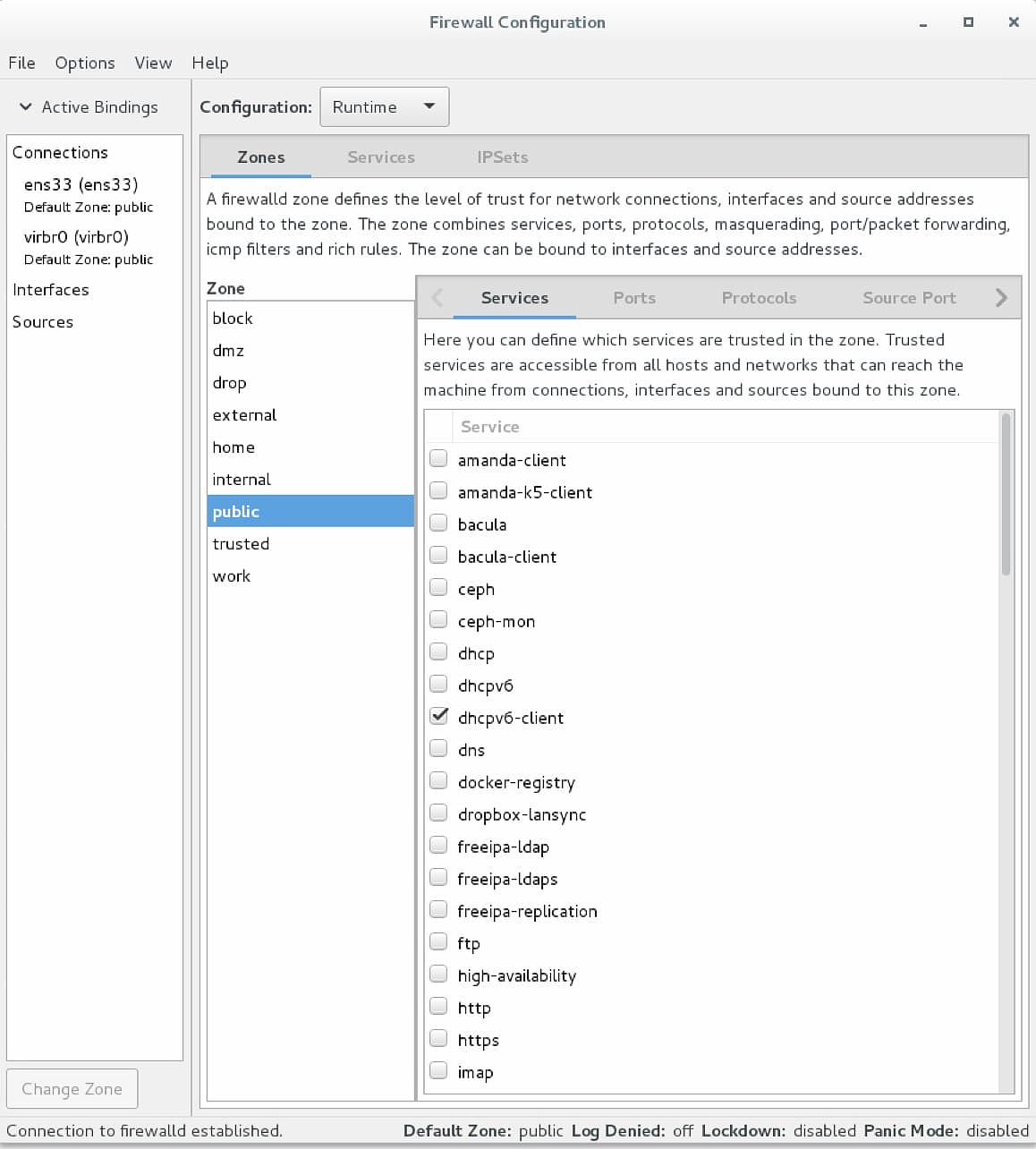Open the Protocols tab
This screenshot has width=1036, height=1149.
(759, 298)
